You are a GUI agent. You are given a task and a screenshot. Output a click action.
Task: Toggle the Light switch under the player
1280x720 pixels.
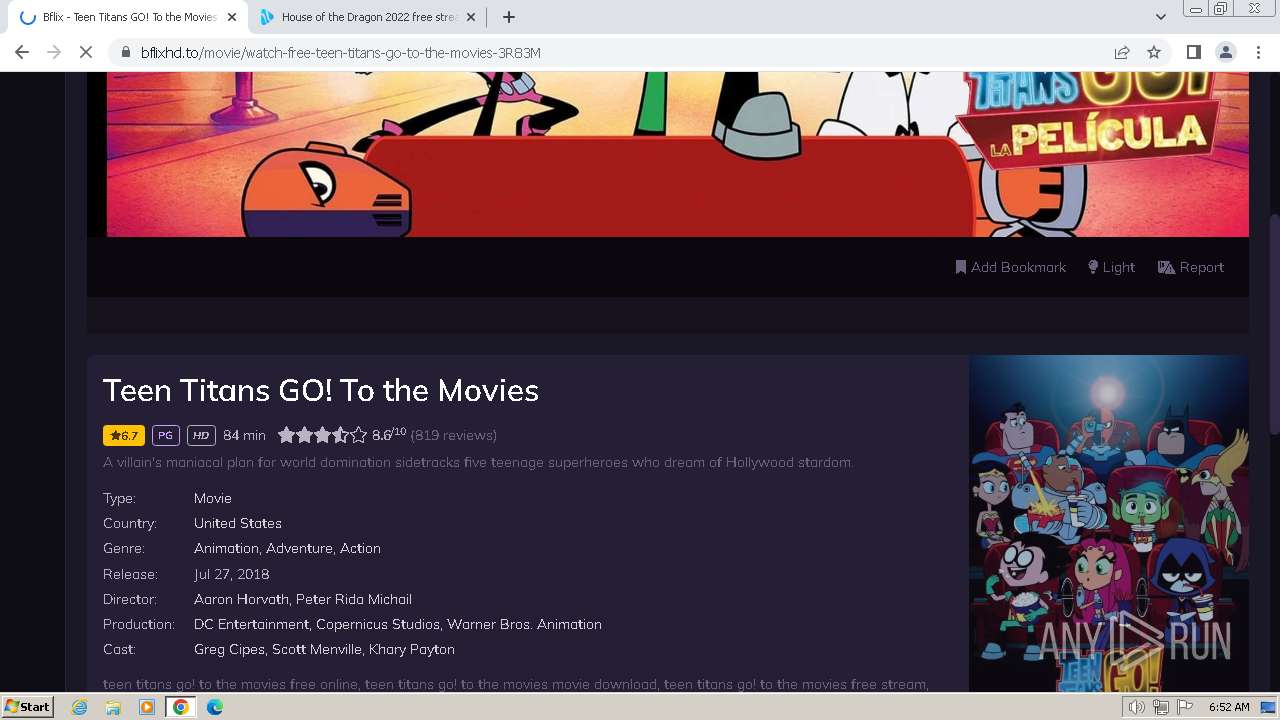click(x=1111, y=267)
